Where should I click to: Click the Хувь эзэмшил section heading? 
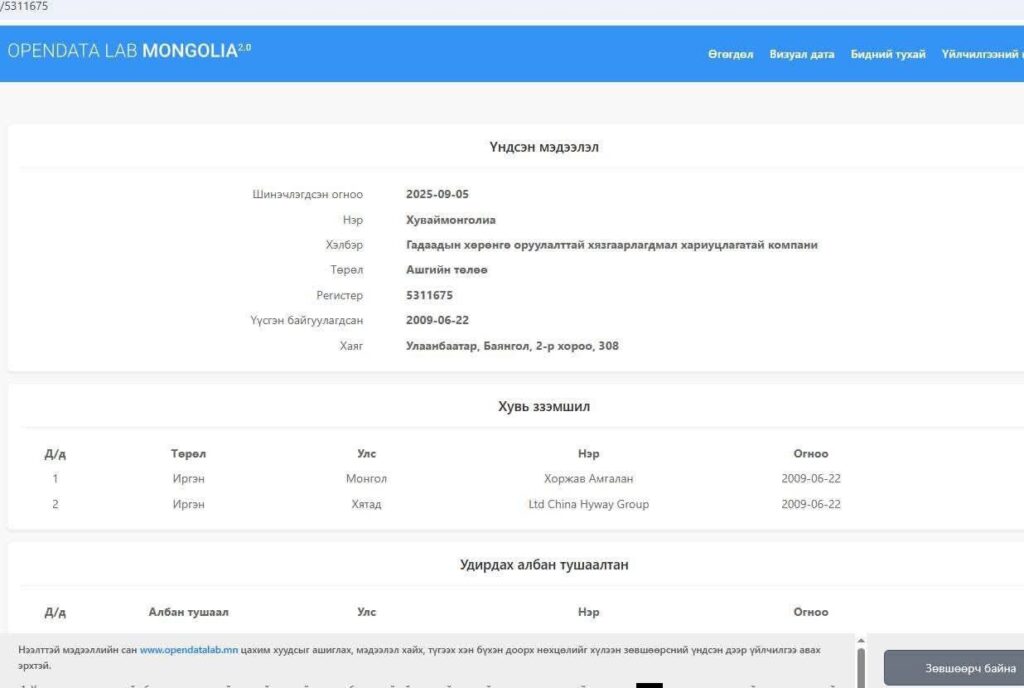[x=544, y=406]
